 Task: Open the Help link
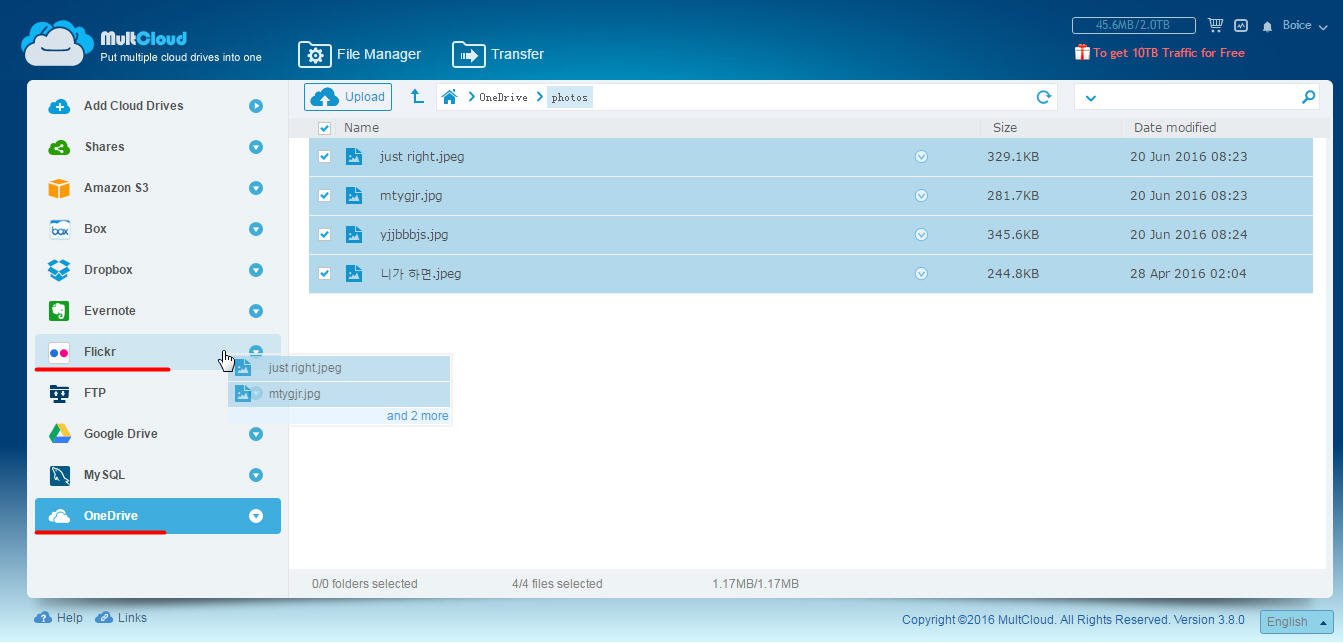pyautogui.click(x=70, y=618)
